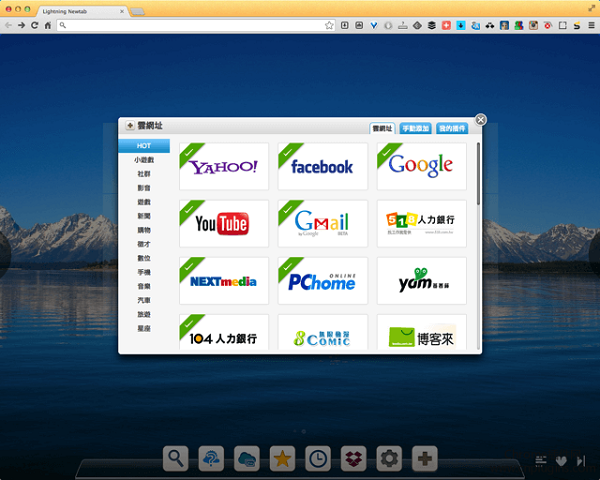The height and width of the screenshot is (480, 600).
Task: Select the 購物 category
Action: pyautogui.click(x=144, y=230)
